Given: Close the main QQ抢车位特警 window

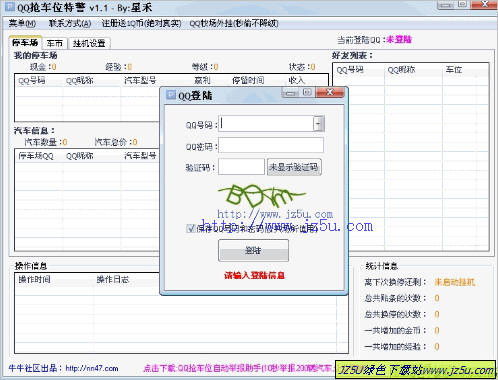Looking at the screenshot, I should point(484,4).
